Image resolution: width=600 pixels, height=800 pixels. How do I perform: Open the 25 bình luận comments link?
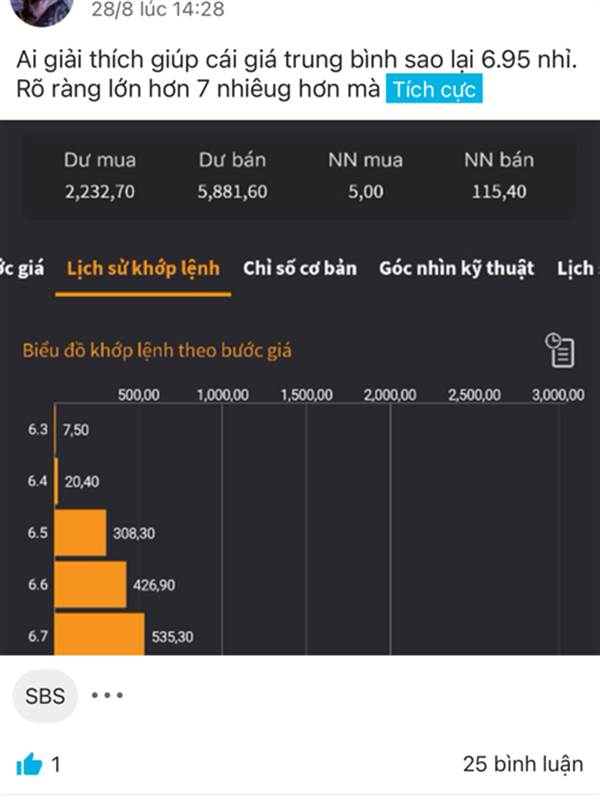tap(522, 764)
